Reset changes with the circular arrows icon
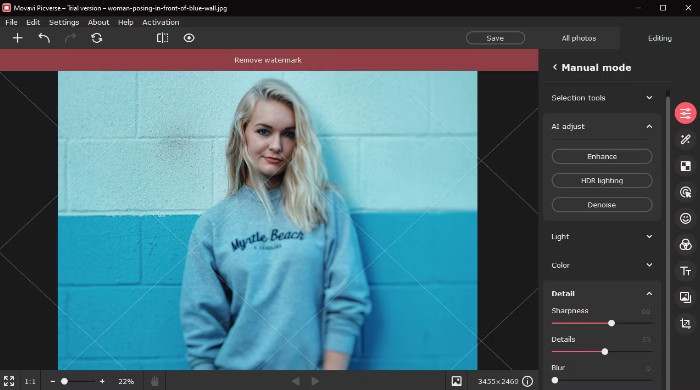The image size is (700, 390). coord(96,38)
